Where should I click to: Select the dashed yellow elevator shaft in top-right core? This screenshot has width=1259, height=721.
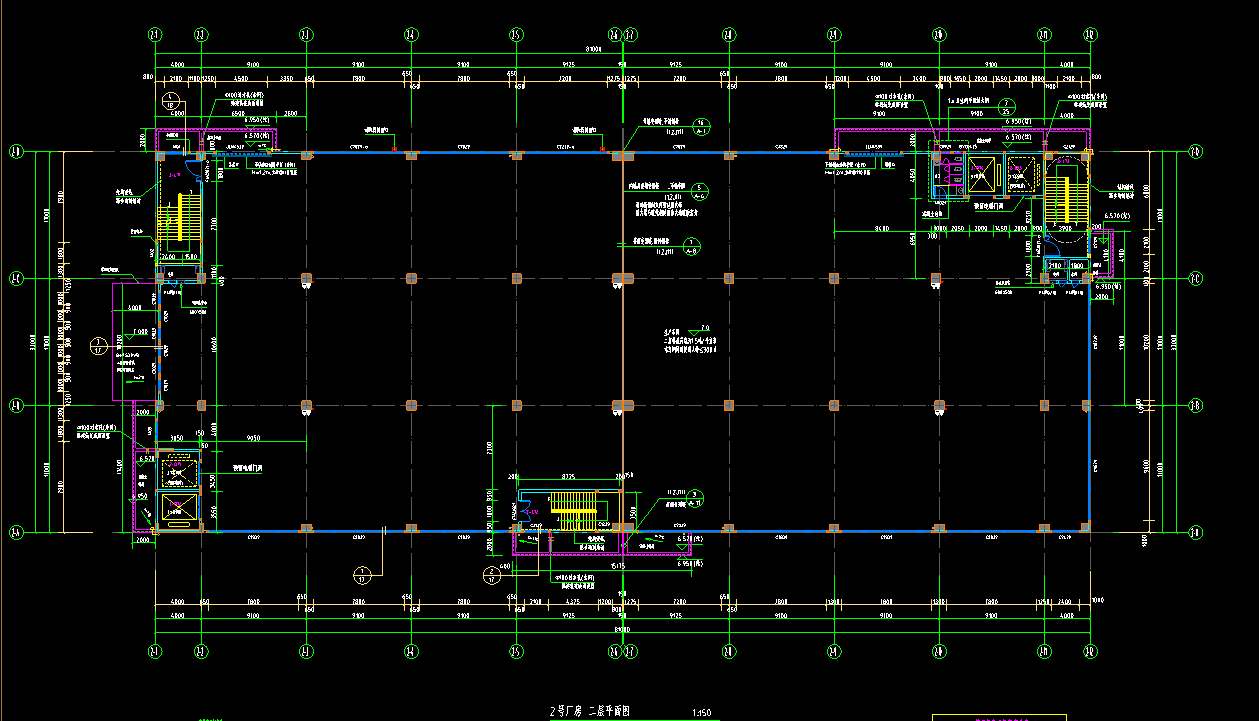1021,173
